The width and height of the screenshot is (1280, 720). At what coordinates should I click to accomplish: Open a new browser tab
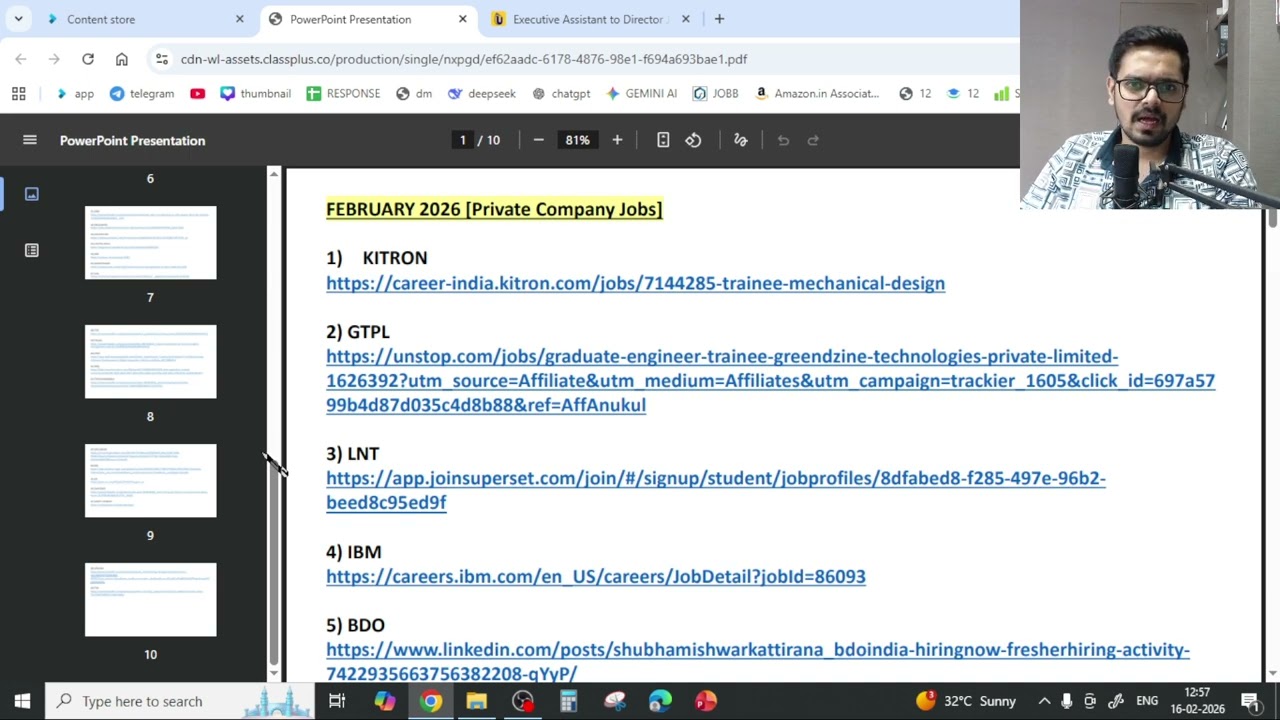(719, 19)
